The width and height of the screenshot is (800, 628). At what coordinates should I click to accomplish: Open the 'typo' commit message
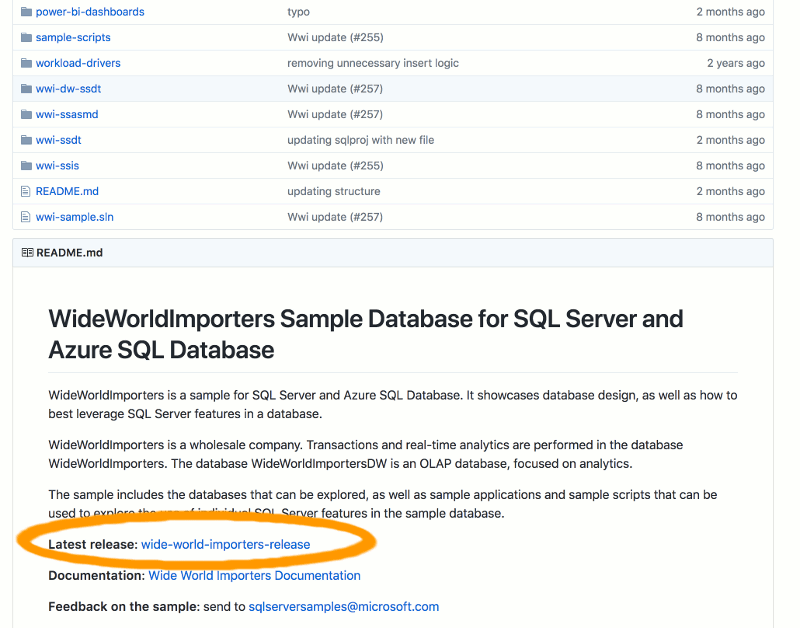298,12
